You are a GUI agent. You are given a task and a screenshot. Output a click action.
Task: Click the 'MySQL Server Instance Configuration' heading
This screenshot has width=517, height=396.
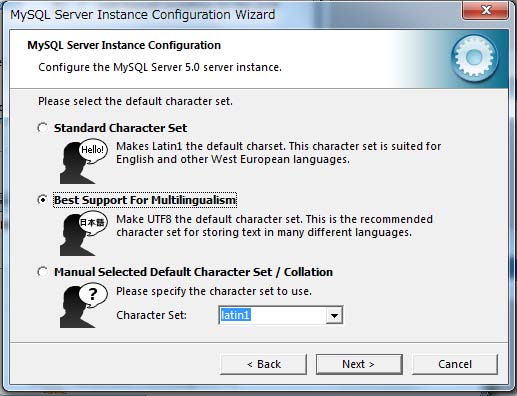pos(124,45)
